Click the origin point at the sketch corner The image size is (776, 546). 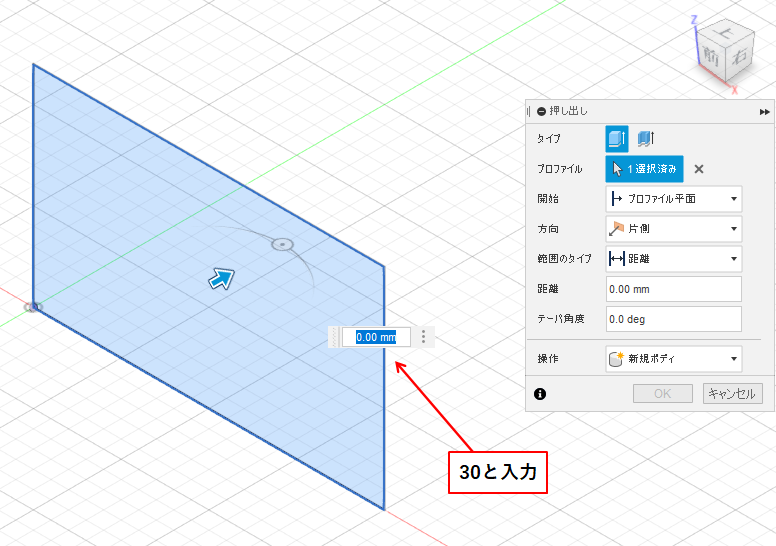click(33, 307)
